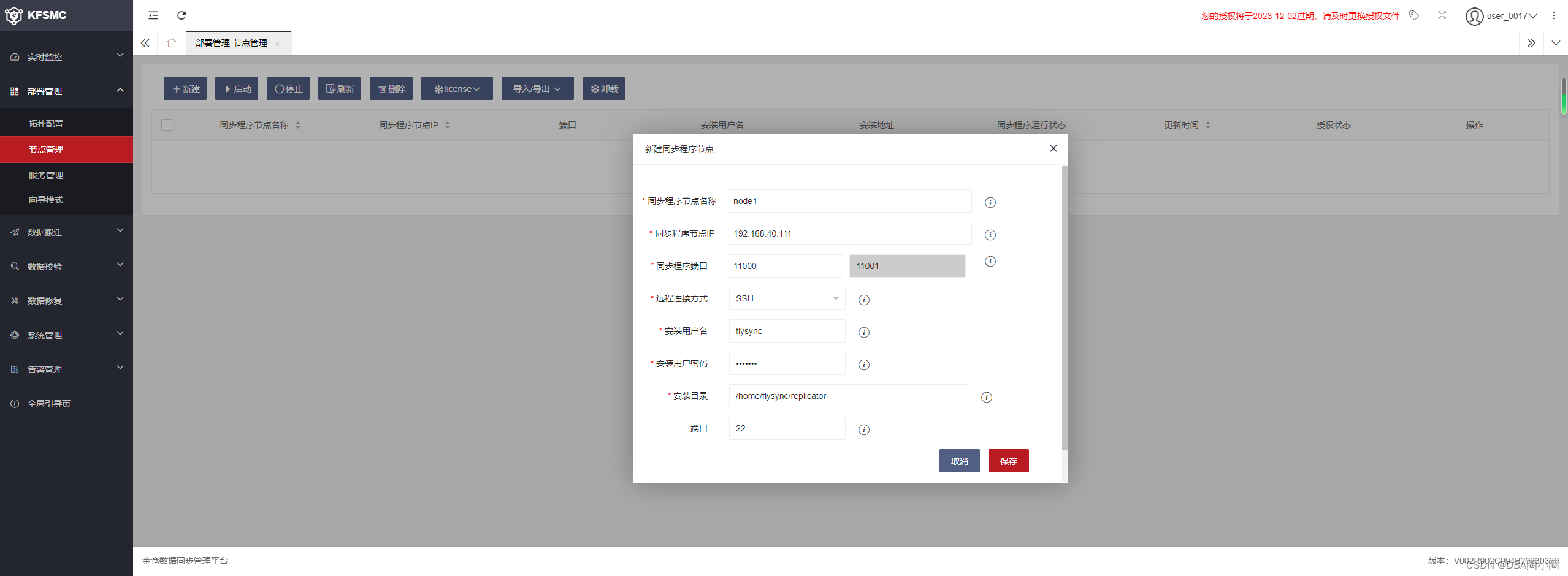The height and width of the screenshot is (576, 1568).
Task: Open 导入/导出 dropdown button
Action: click(538, 88)
